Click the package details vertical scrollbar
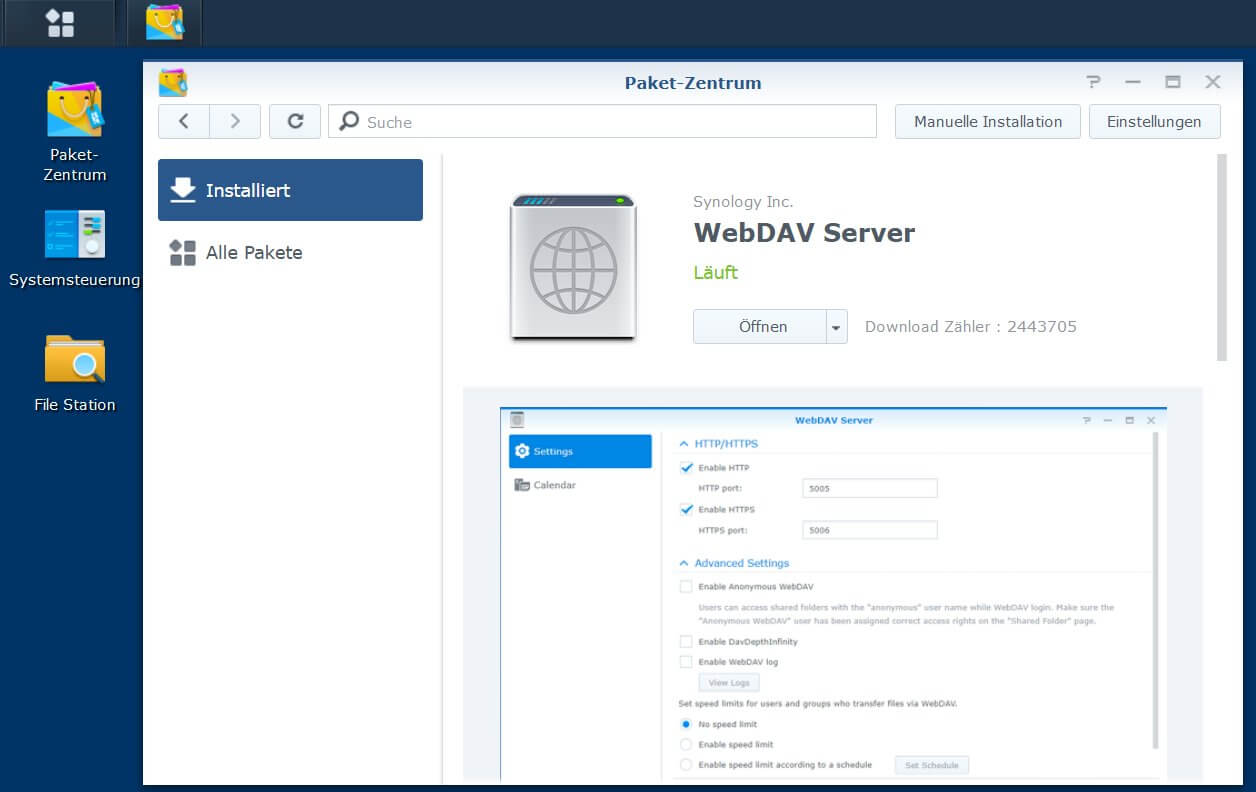 (1221, 257)
